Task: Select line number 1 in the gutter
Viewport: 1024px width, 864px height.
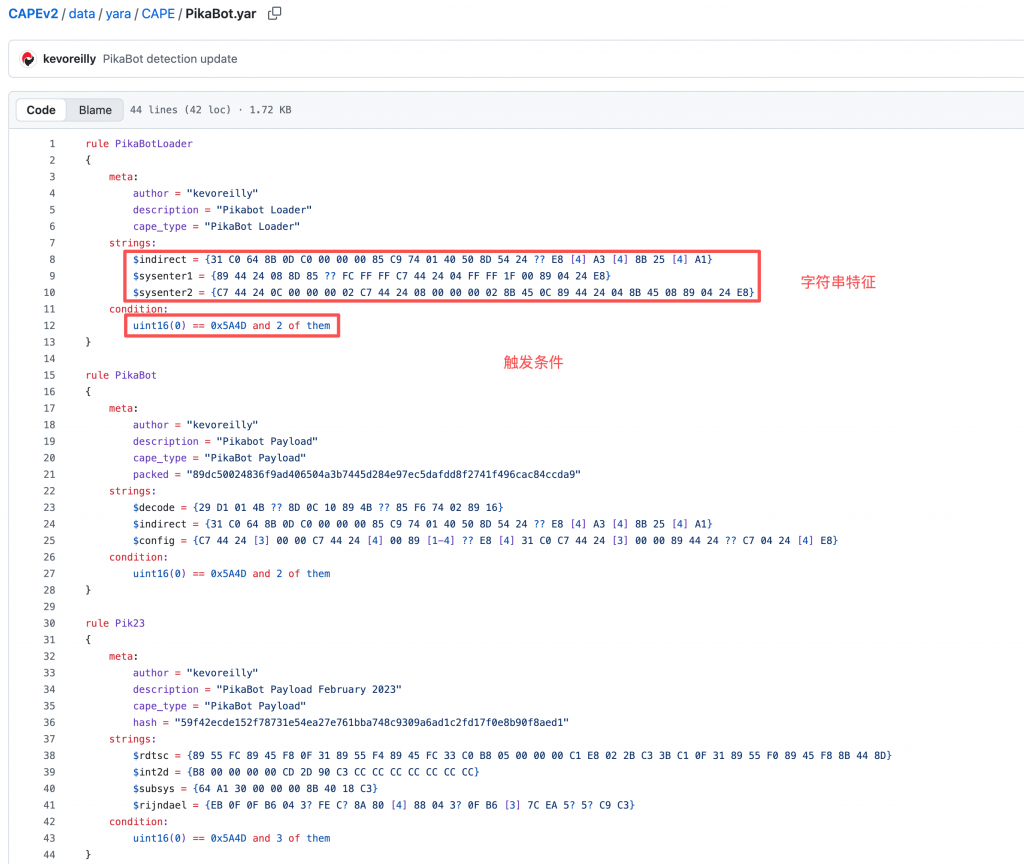Action: pyautogui.click(x=52, y=144)
